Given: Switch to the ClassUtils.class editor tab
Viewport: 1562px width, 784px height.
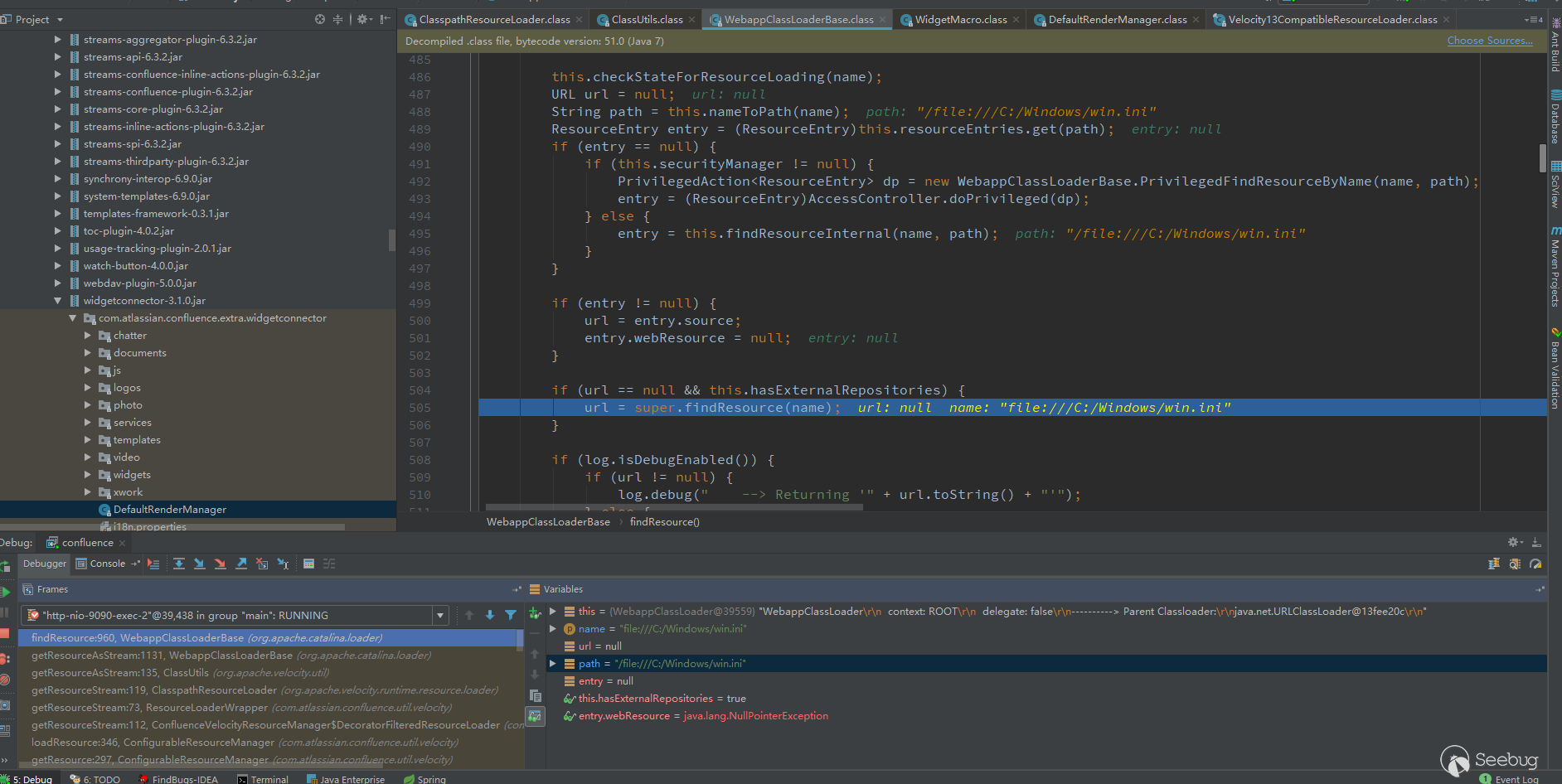Looking at the screenshot, I should 647,19.
